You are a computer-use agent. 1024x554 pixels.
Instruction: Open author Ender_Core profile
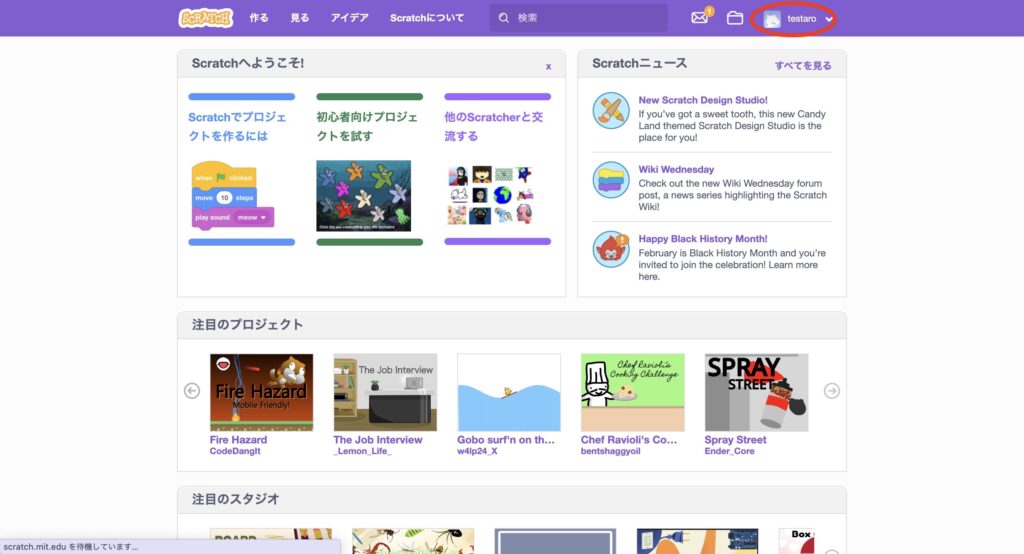729,451
